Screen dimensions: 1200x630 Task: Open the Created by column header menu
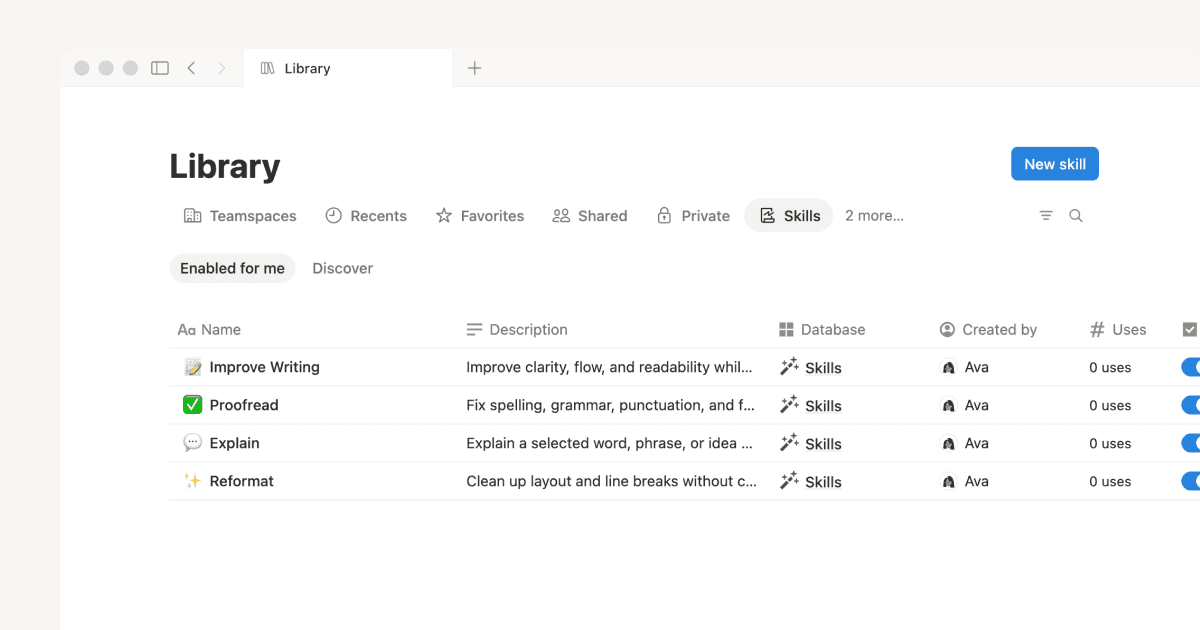989,329
